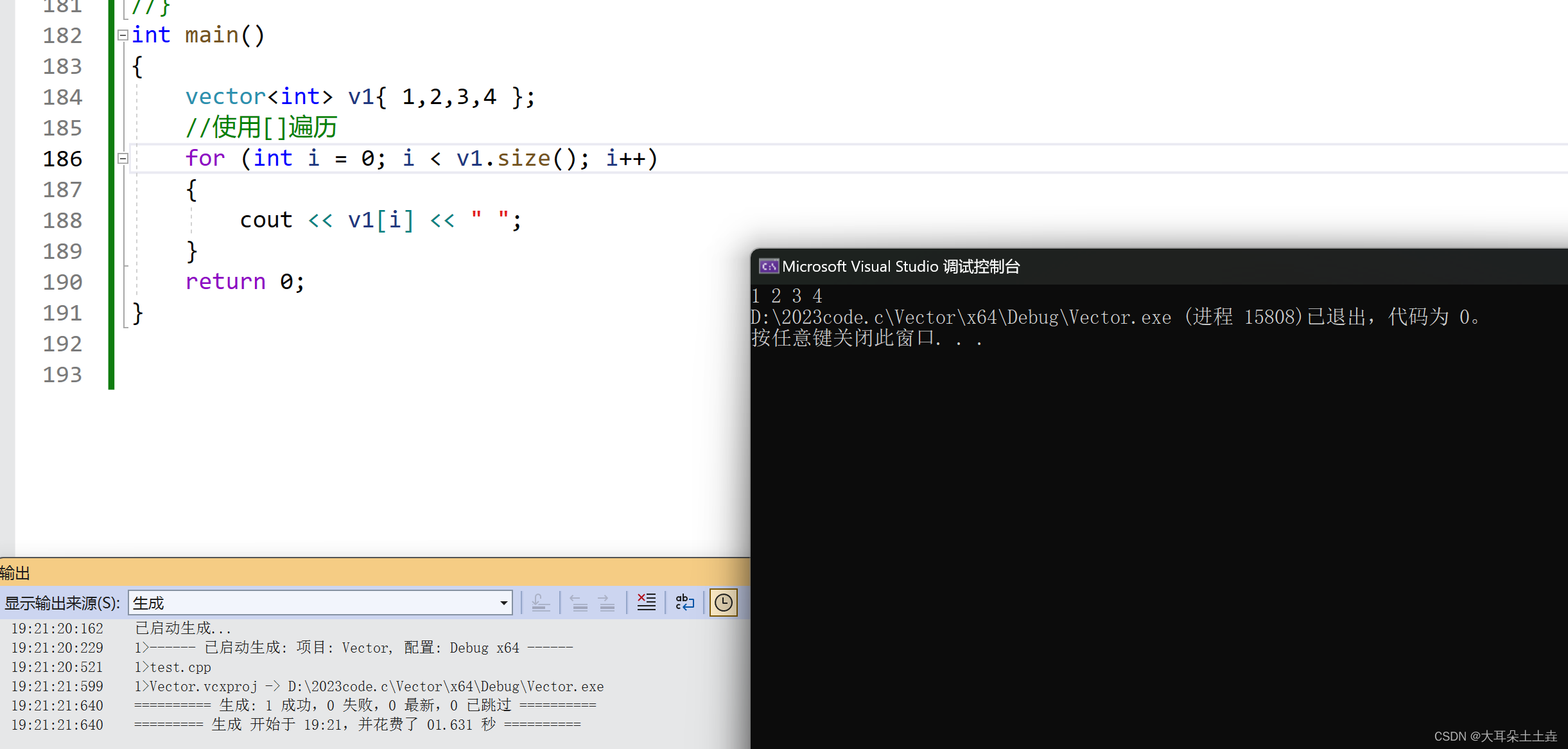Toggle timestamps clock button in output toolbar

[724, 603]
